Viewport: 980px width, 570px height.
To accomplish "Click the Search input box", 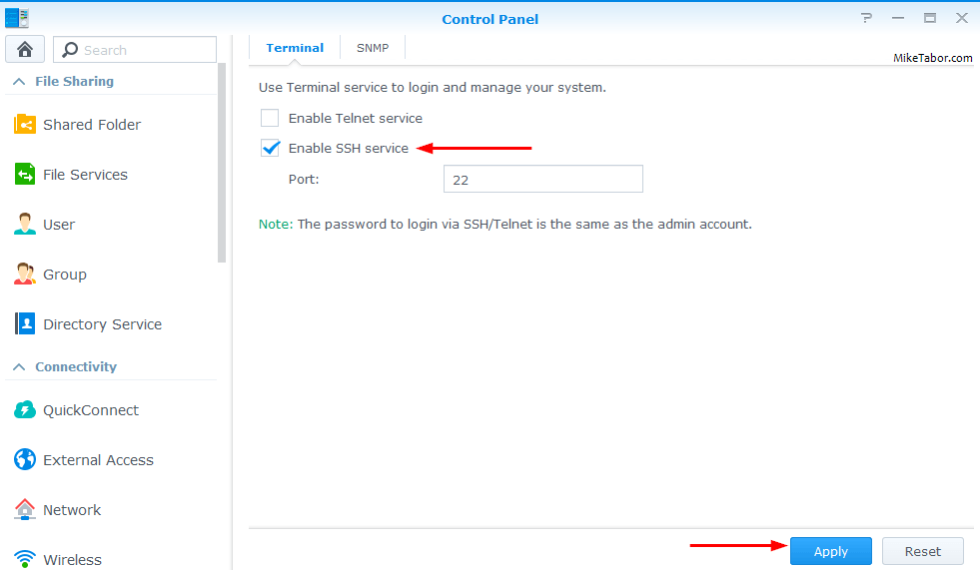I will 135,49.
